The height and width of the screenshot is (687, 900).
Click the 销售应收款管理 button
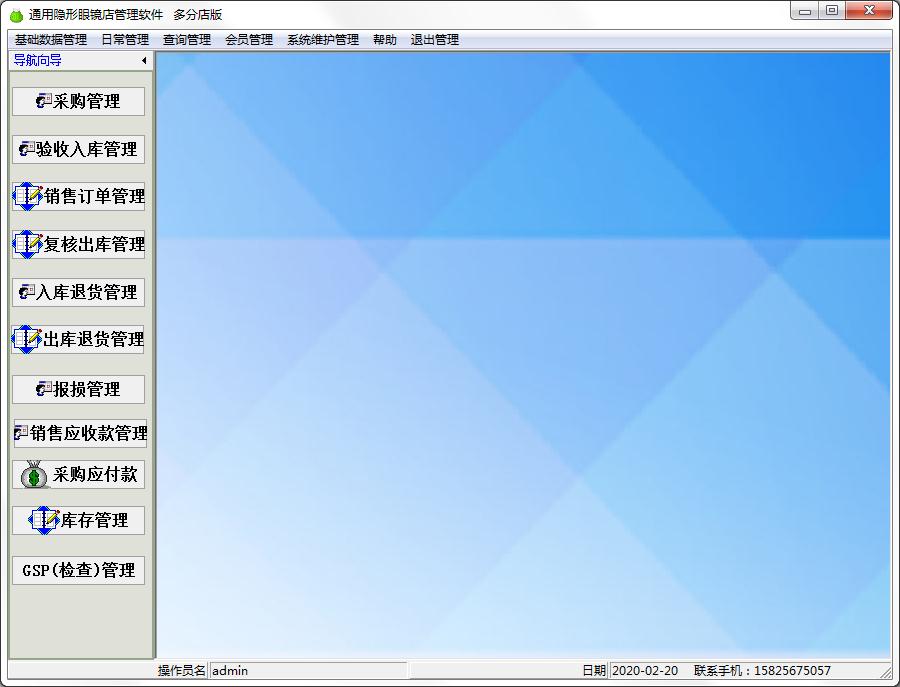coord(80,433)
